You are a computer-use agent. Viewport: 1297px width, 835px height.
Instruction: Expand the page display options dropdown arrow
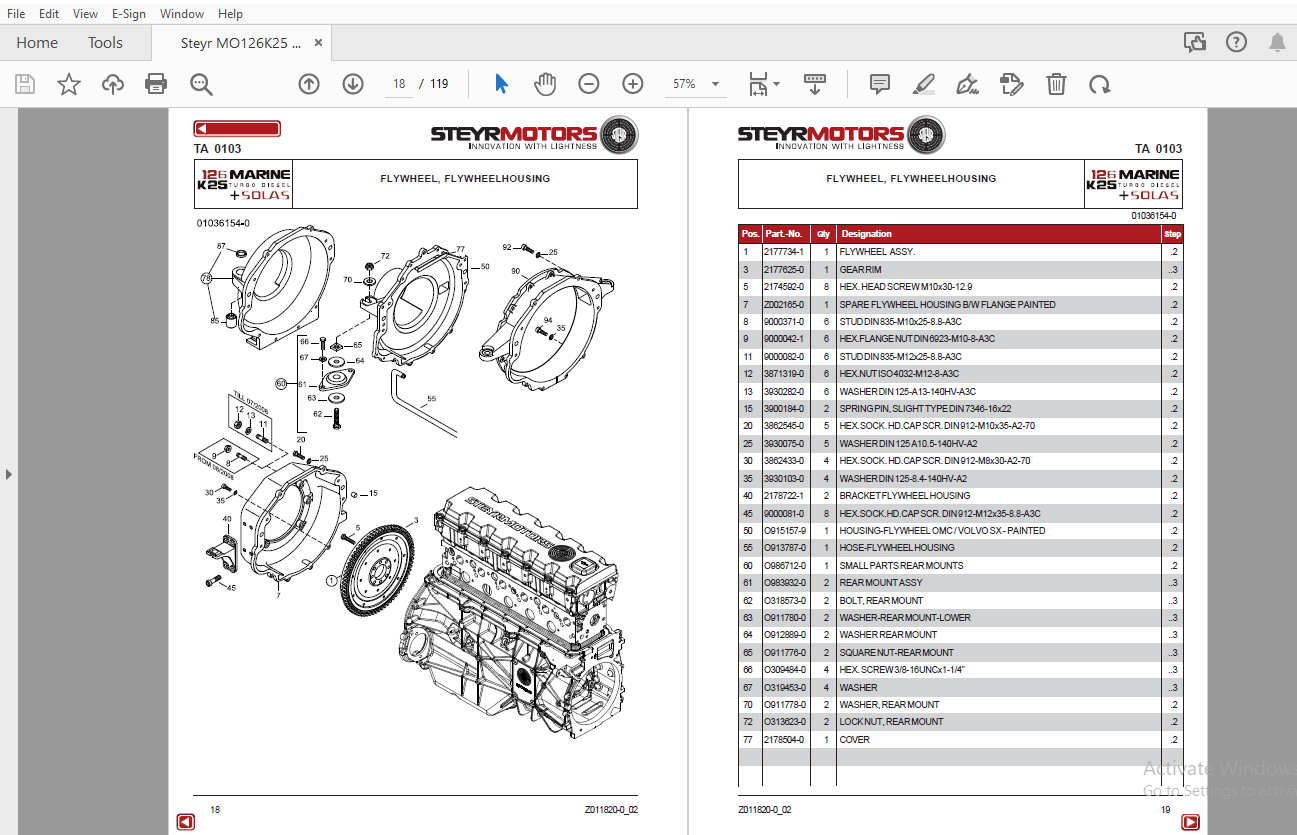coord(777,84)
